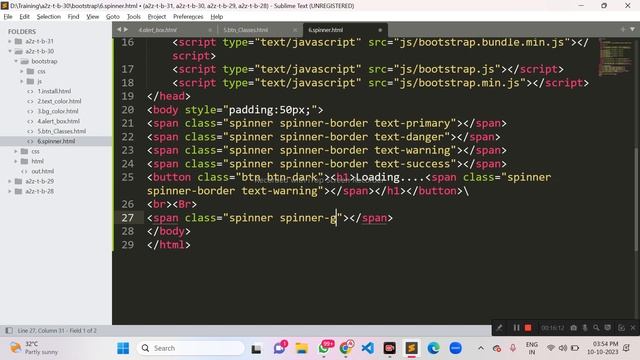Expand the a2z-t-b-29 folder arrow
The height and width of the screenshot is (360, 640).
10,181
